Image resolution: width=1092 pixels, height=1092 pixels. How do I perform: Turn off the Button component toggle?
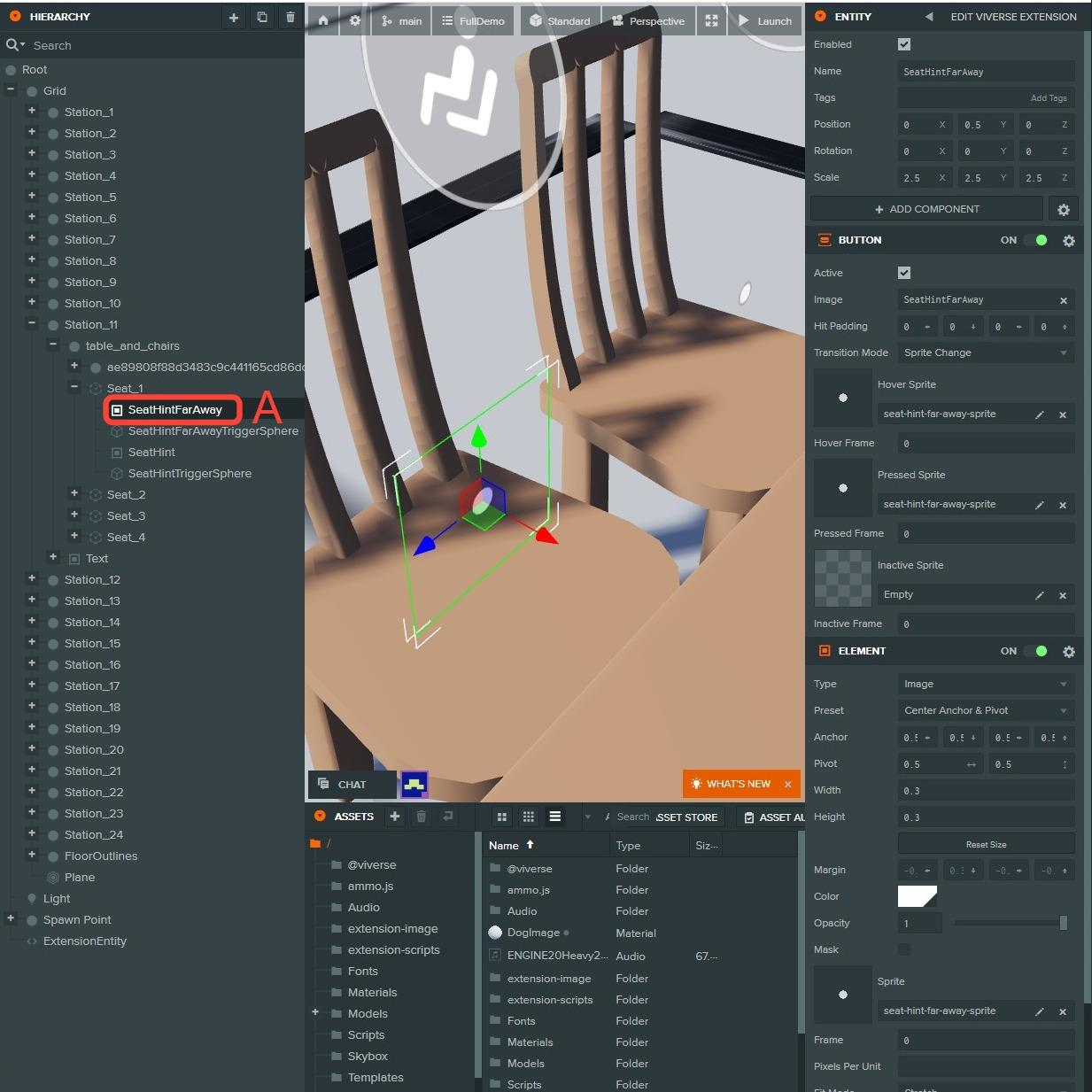click(x=1035, y=240)
